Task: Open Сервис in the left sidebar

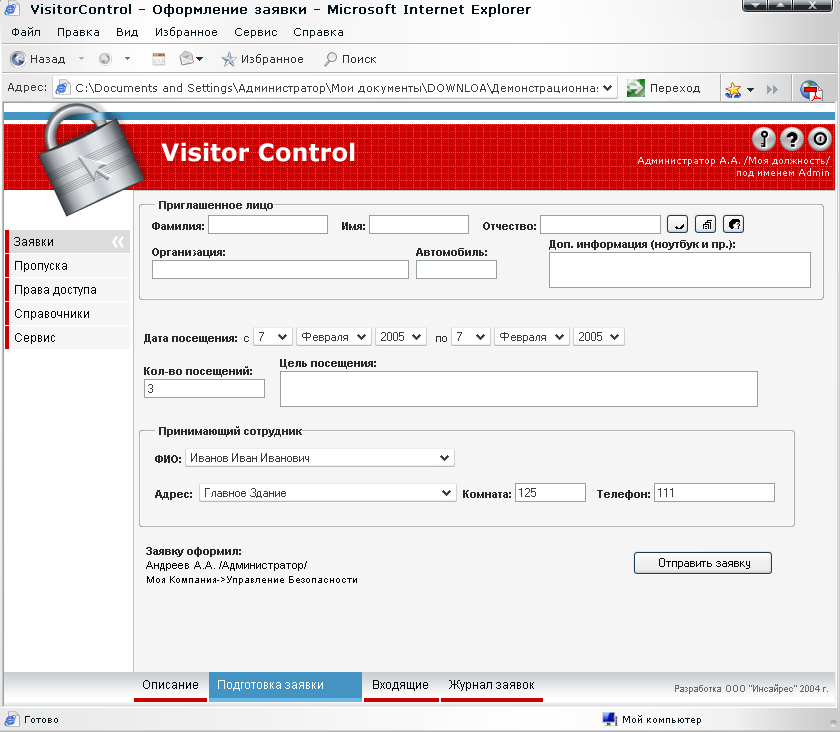Action: coord(68,338)
